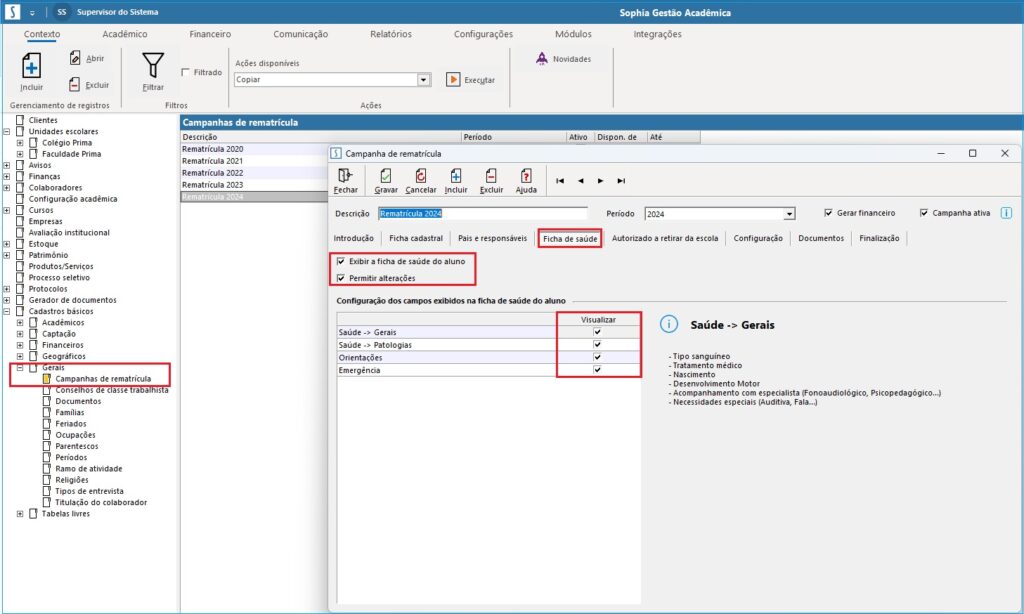Open Integrações ribbon tab
The image size is (1024, 614).
[x=657, y=34]
